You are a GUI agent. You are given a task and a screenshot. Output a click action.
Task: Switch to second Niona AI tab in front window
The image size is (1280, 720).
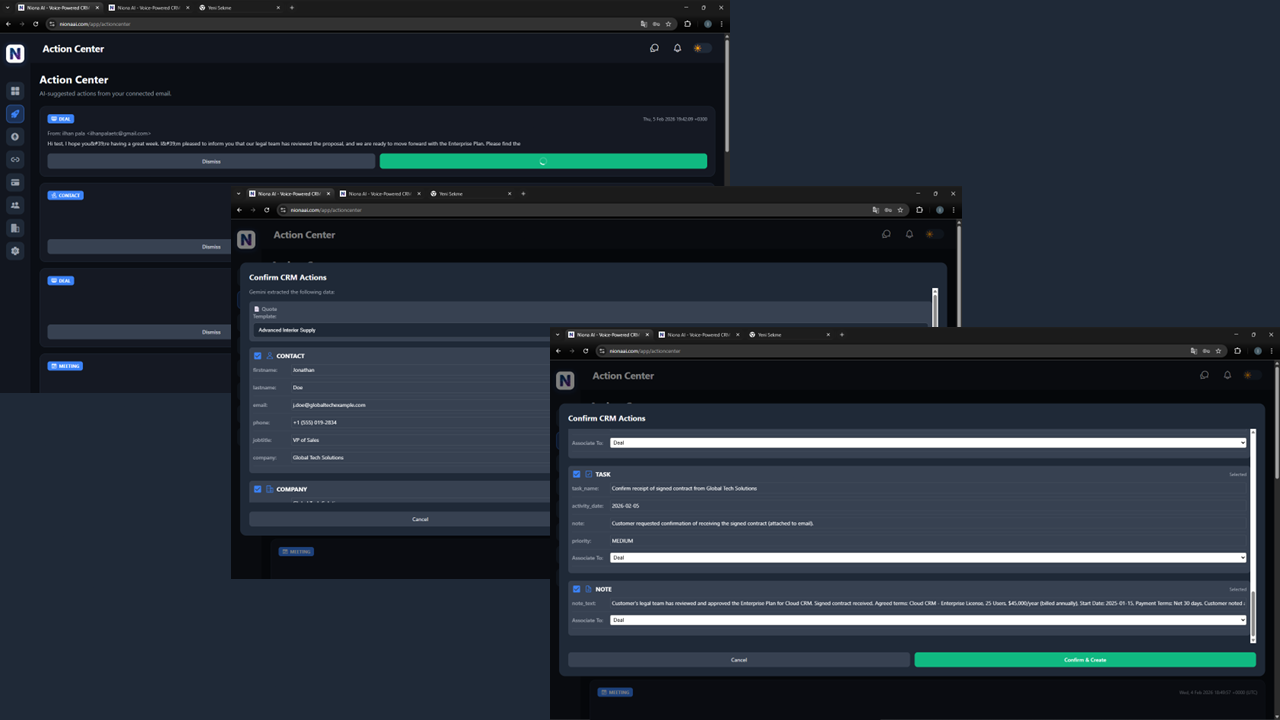pos(700,335)
